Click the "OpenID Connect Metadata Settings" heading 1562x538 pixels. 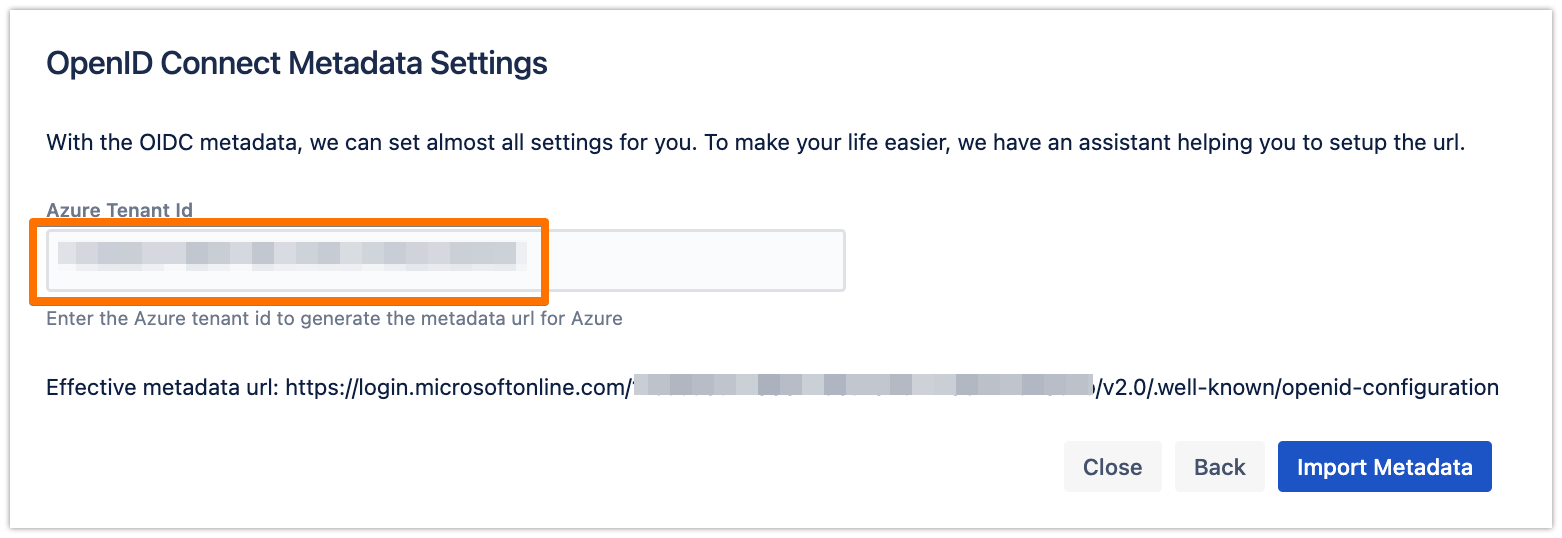297,64
